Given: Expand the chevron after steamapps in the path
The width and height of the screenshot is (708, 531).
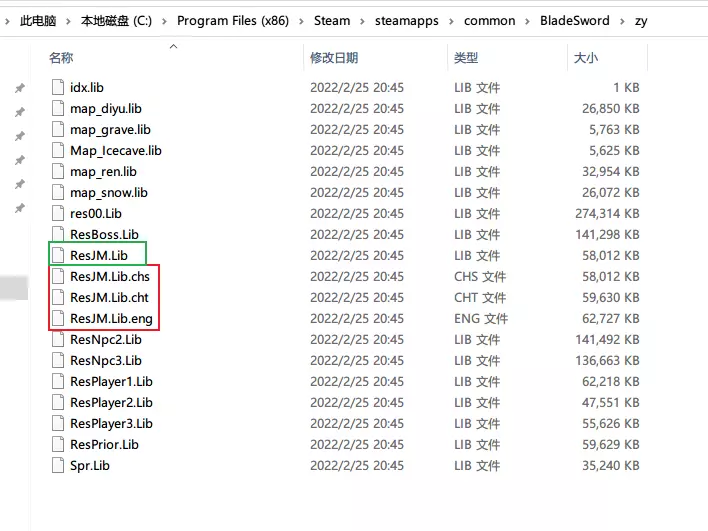Looking at the screenshot, I should (x=451, y=21).
